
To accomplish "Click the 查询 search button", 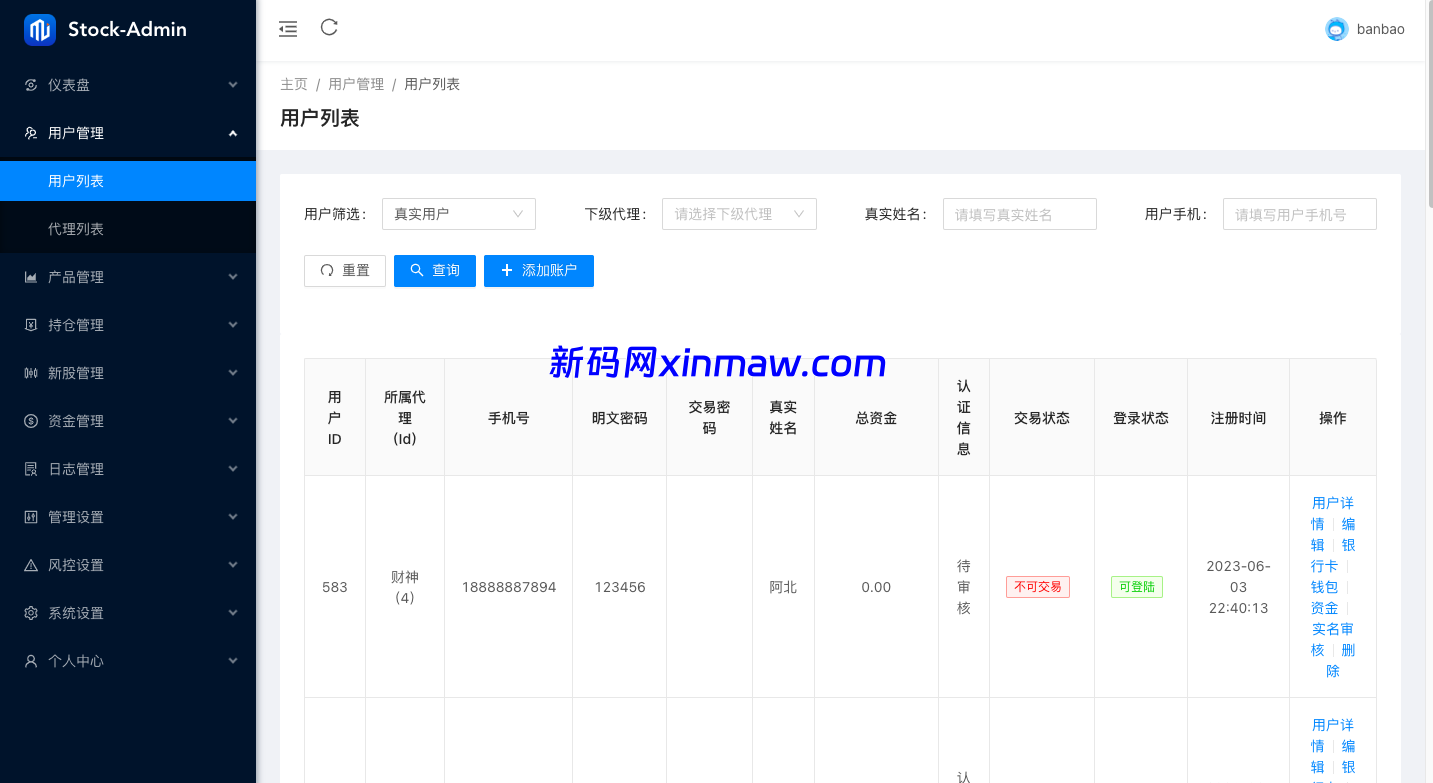I will (x=435, y=271).
